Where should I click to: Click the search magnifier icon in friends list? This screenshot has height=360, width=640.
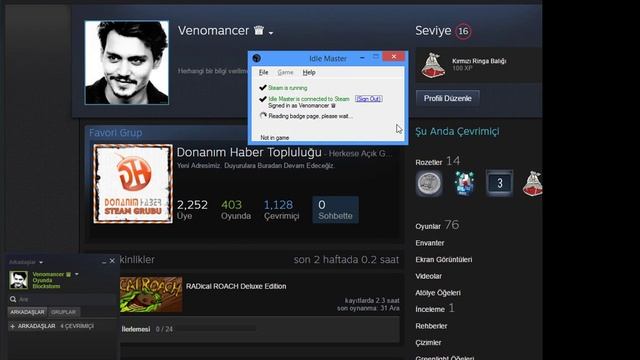pos(13,299)
